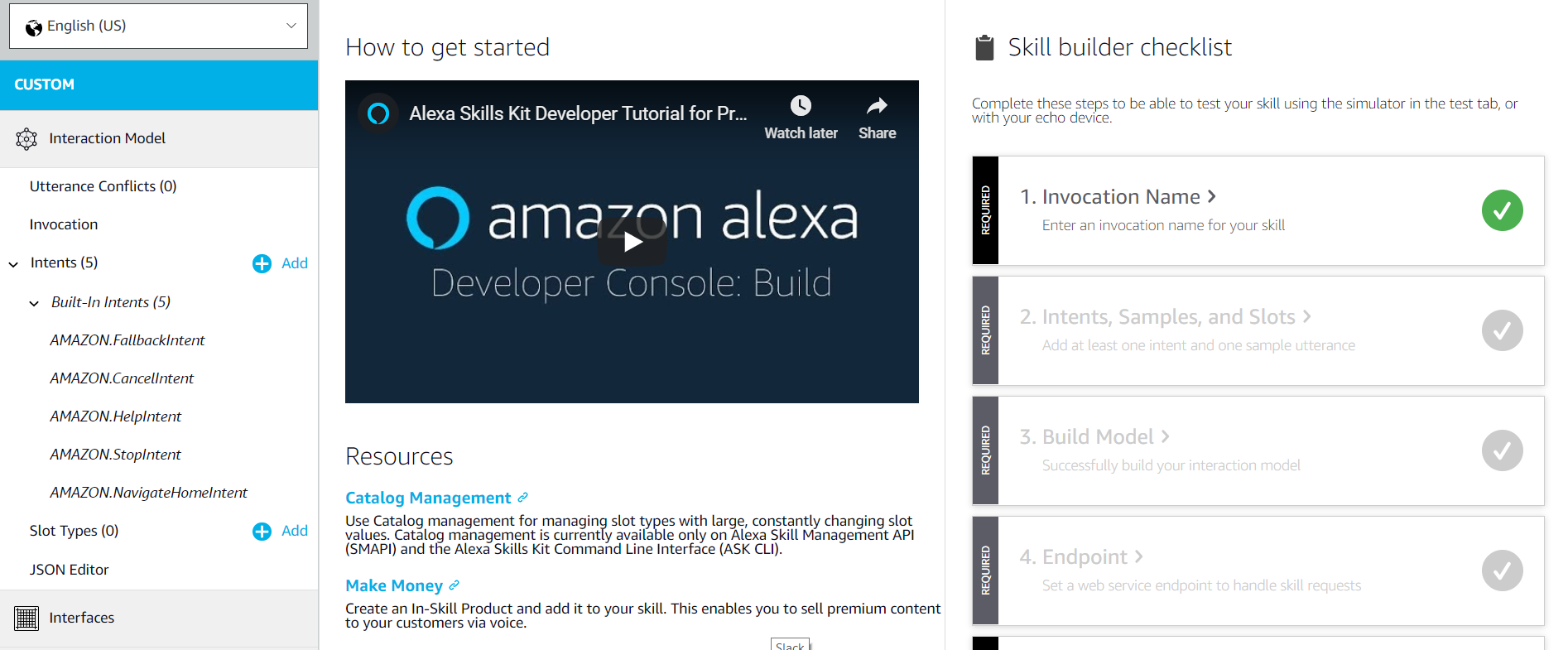Open the English (US) language dropdown
The image size is (1568, 650).
coord(158,26)
